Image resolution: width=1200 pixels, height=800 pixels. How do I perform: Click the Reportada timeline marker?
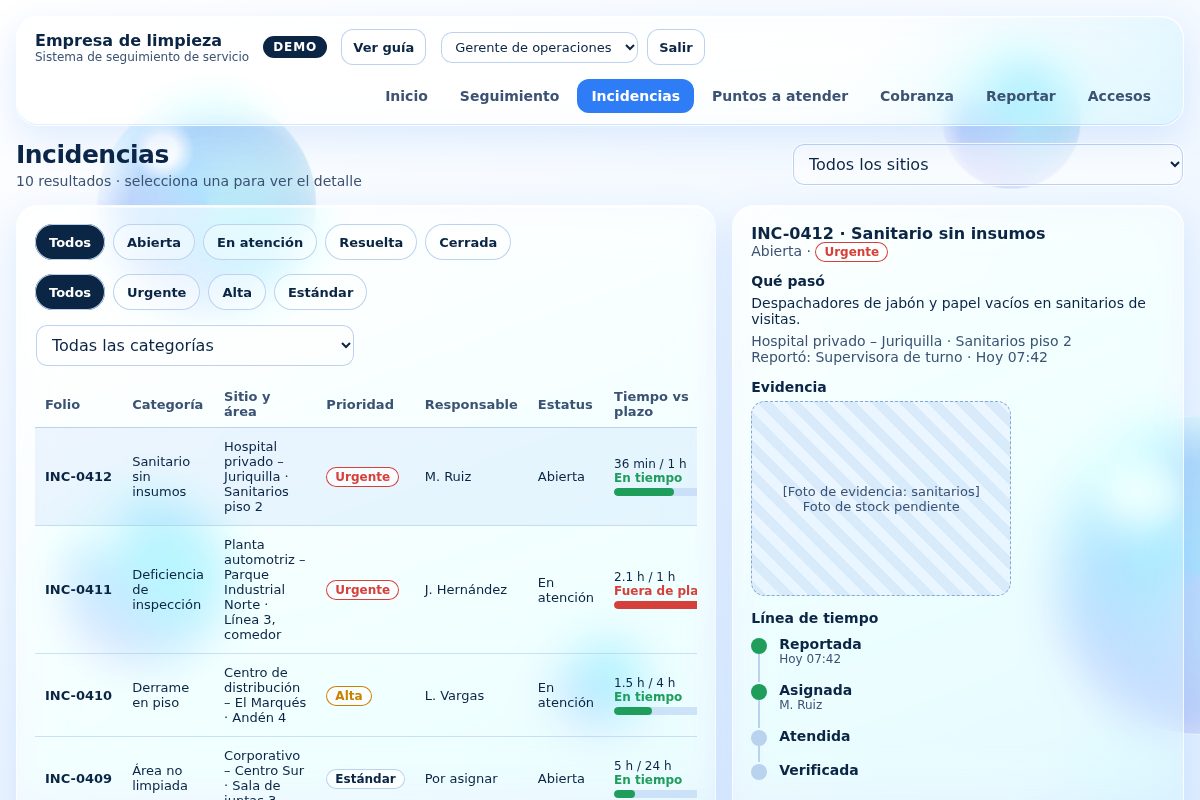pyautogui.click(x=759, y=646)
